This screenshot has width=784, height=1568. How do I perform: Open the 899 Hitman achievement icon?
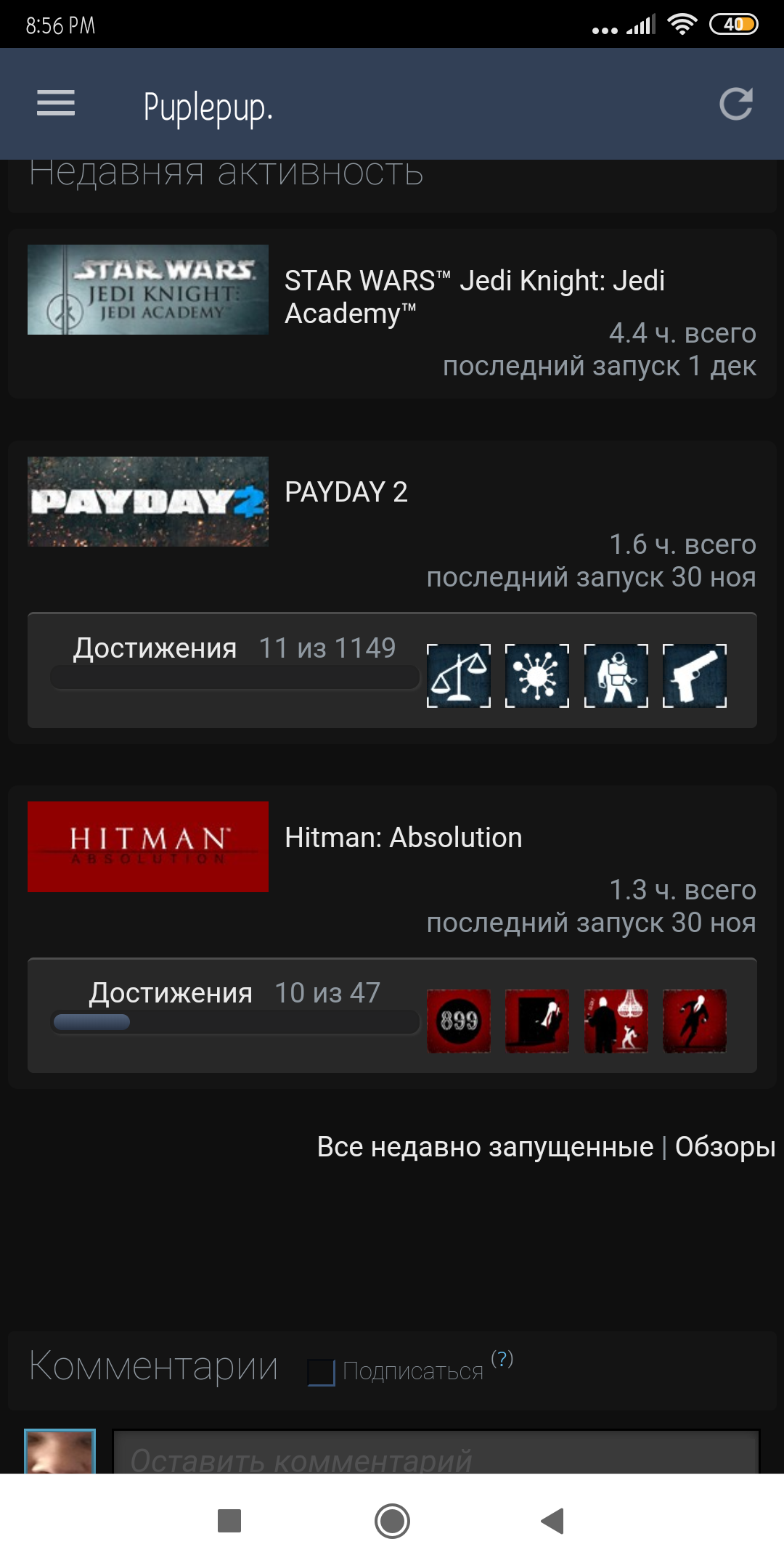pos(459,1021)
